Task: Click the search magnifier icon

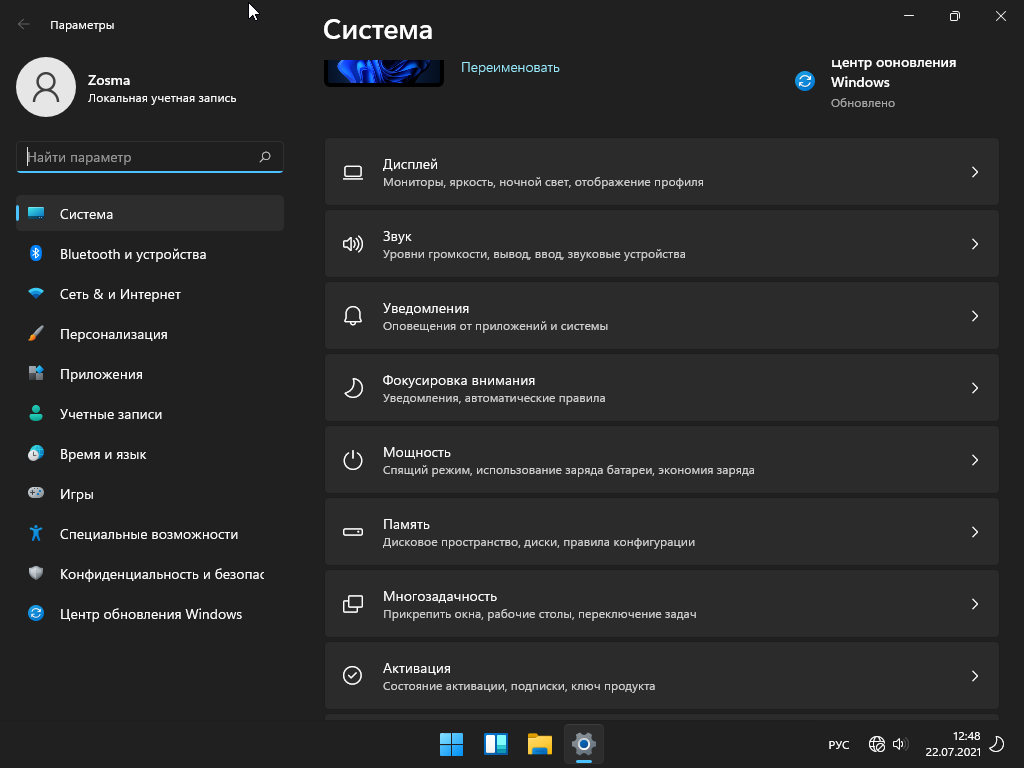Action: pos(265,157)
